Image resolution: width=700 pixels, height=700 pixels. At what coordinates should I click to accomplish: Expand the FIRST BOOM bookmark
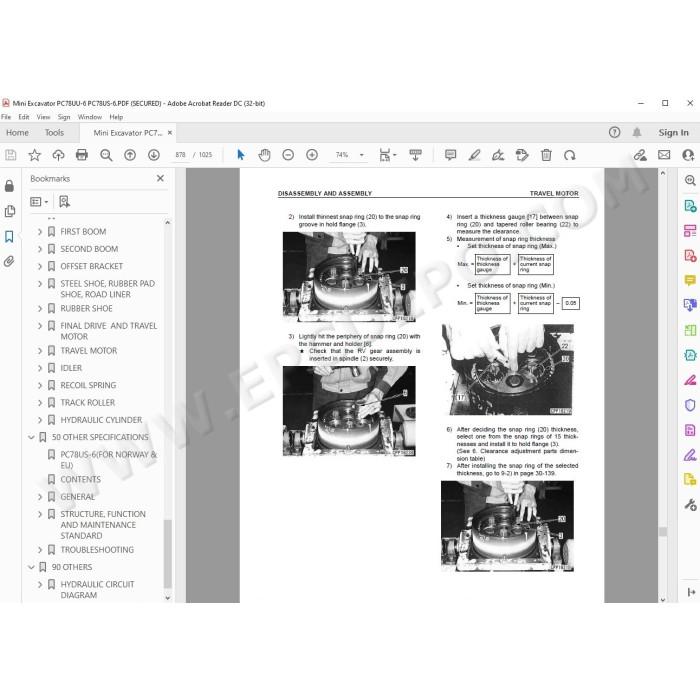40,232
